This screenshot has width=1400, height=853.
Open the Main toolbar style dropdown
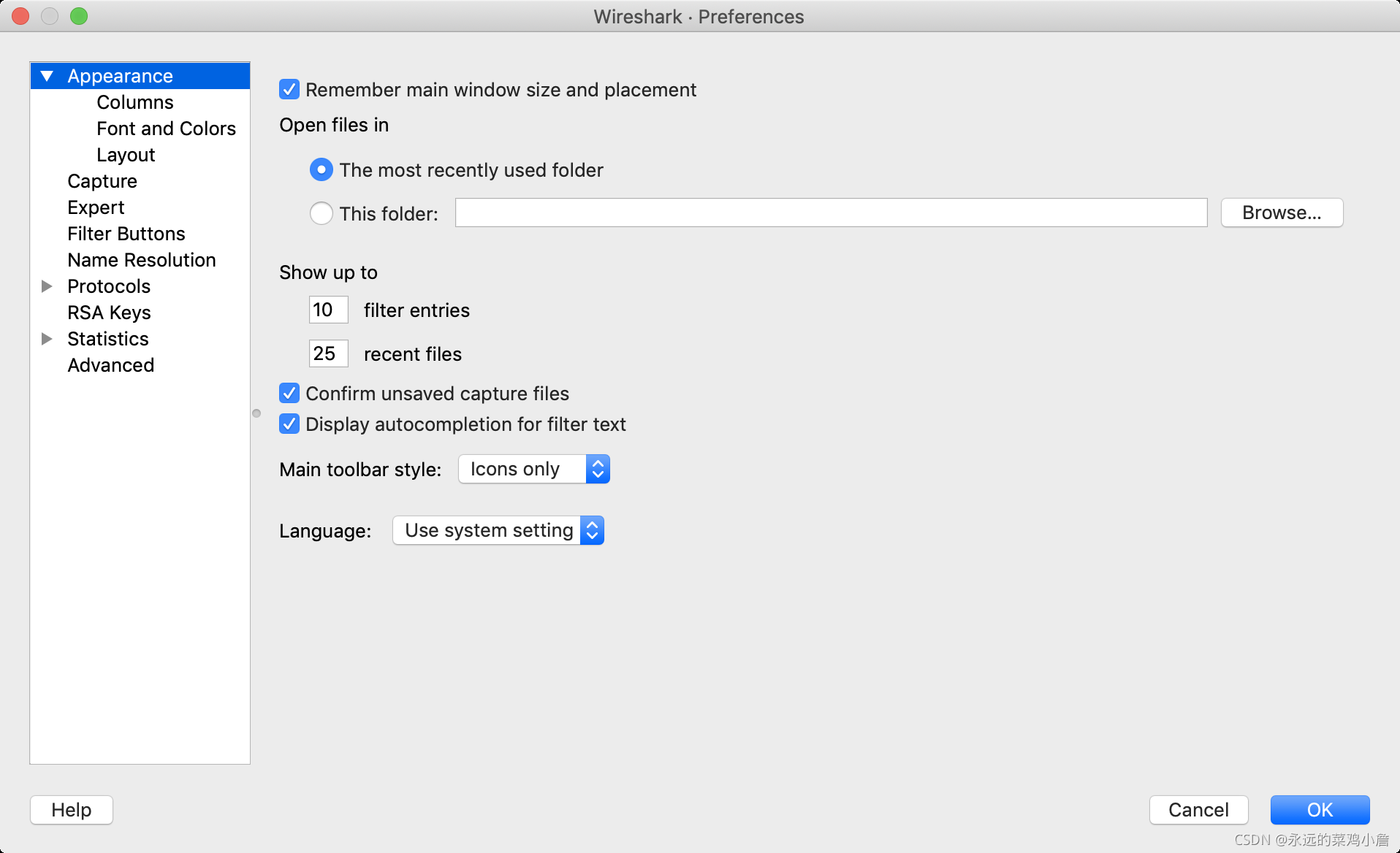click(x=534, y=469)
